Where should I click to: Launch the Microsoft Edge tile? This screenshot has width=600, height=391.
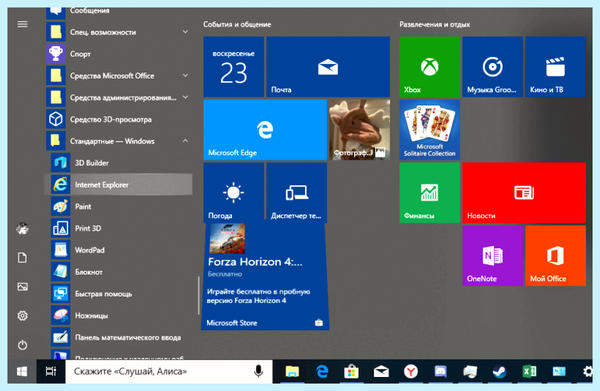[265, 130]
